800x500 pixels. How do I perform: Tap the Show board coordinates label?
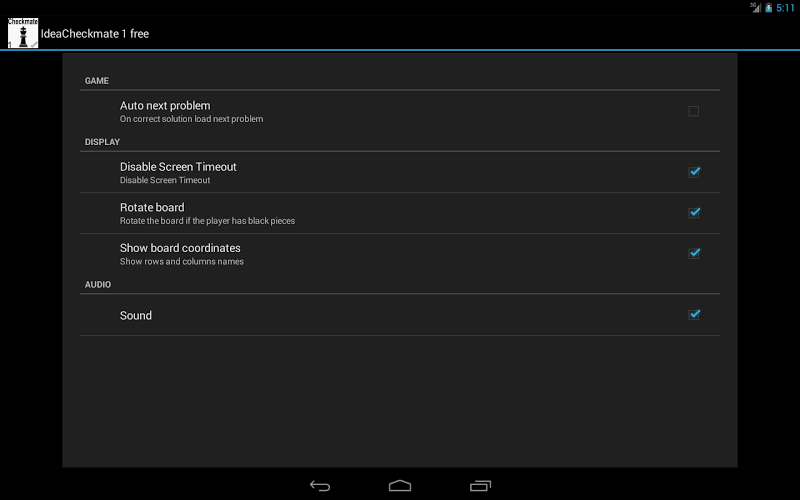coord(180,248)
